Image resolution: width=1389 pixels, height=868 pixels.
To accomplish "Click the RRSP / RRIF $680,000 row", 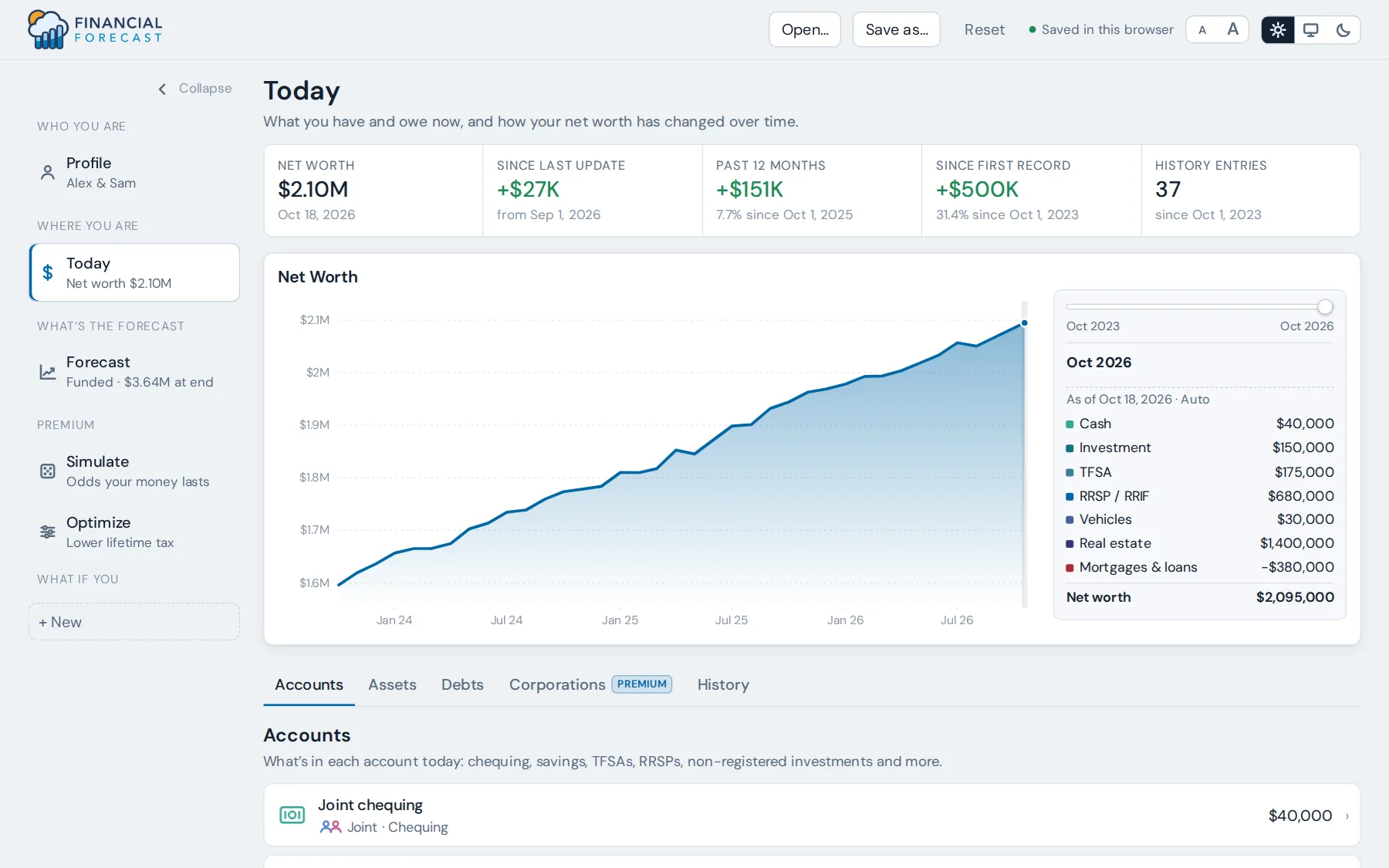I will pyautogui.click(x=1200, y=496).
